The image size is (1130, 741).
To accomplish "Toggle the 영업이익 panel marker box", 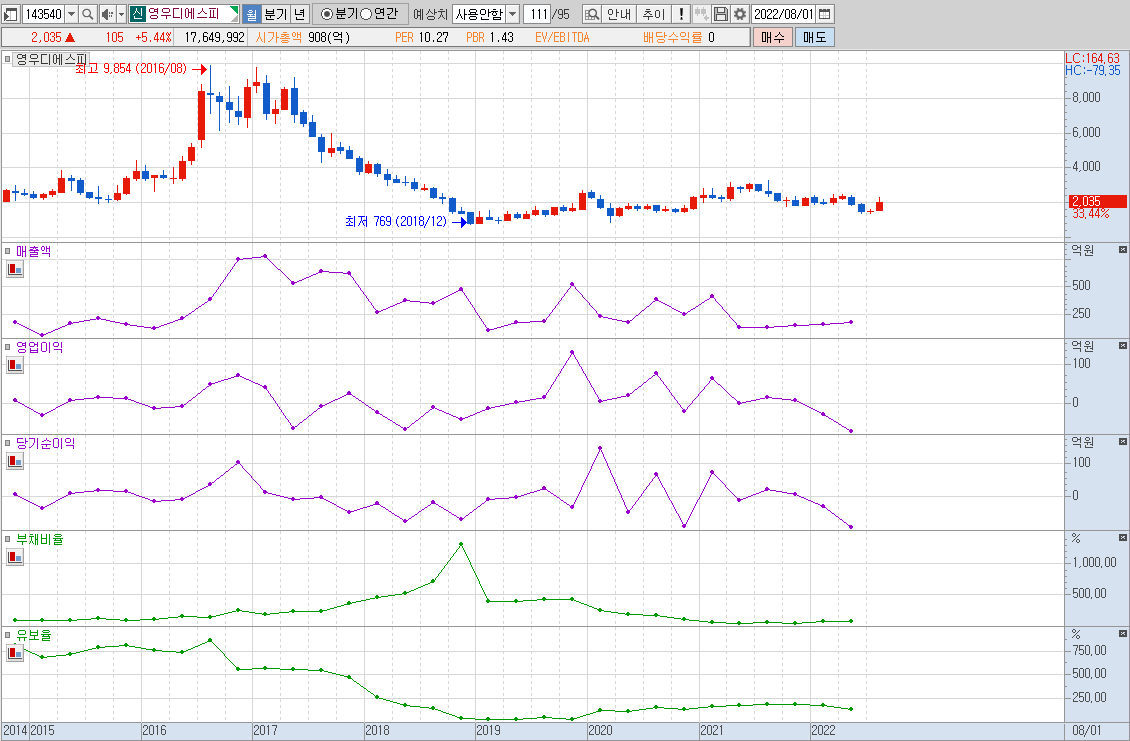I will (8, 347).
